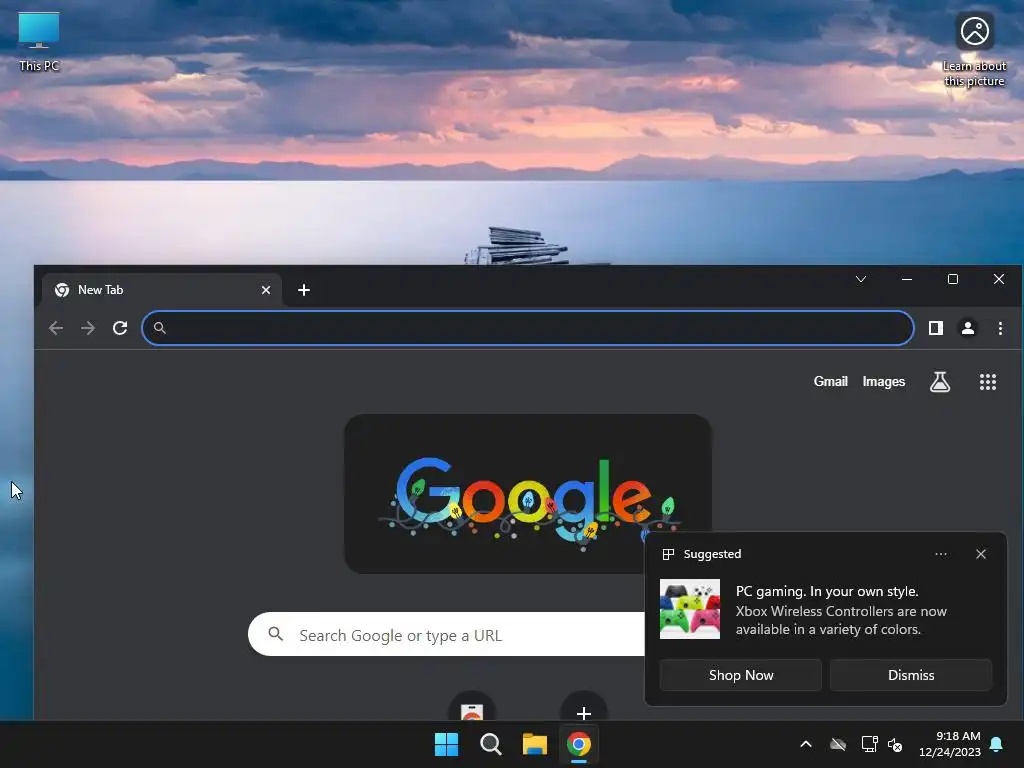Screen dimensions: 1024x768
Task: Open Images link
Action: pos(884,381)
